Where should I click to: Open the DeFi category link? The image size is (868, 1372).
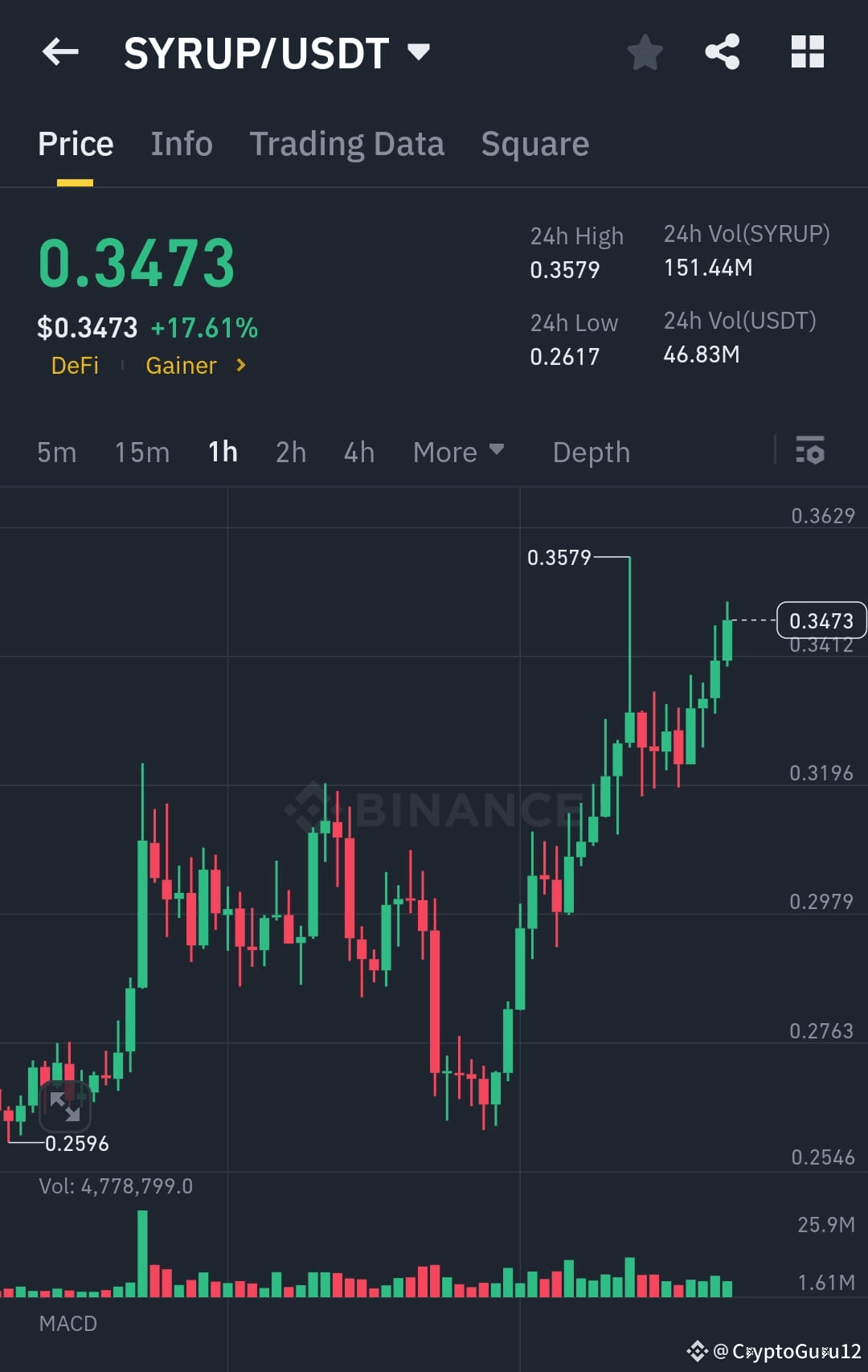click(x=75, y=366)
